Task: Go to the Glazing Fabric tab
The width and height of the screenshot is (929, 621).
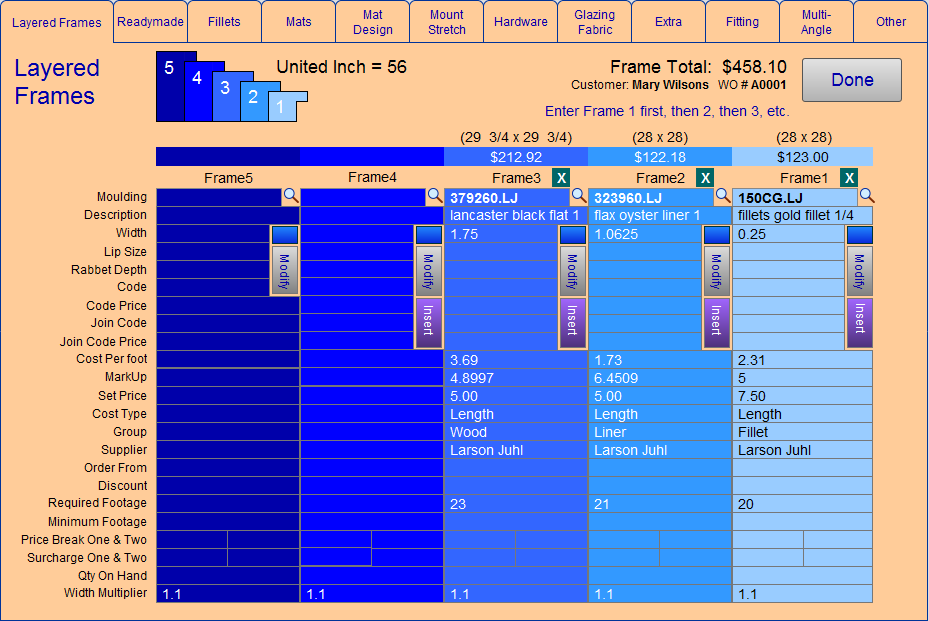Action: [594, 22]
